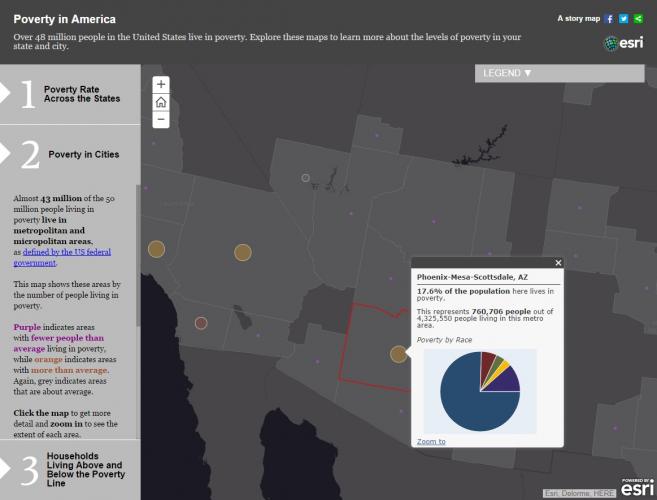Select the Phoenix orange circle marker

click(398, 353)
